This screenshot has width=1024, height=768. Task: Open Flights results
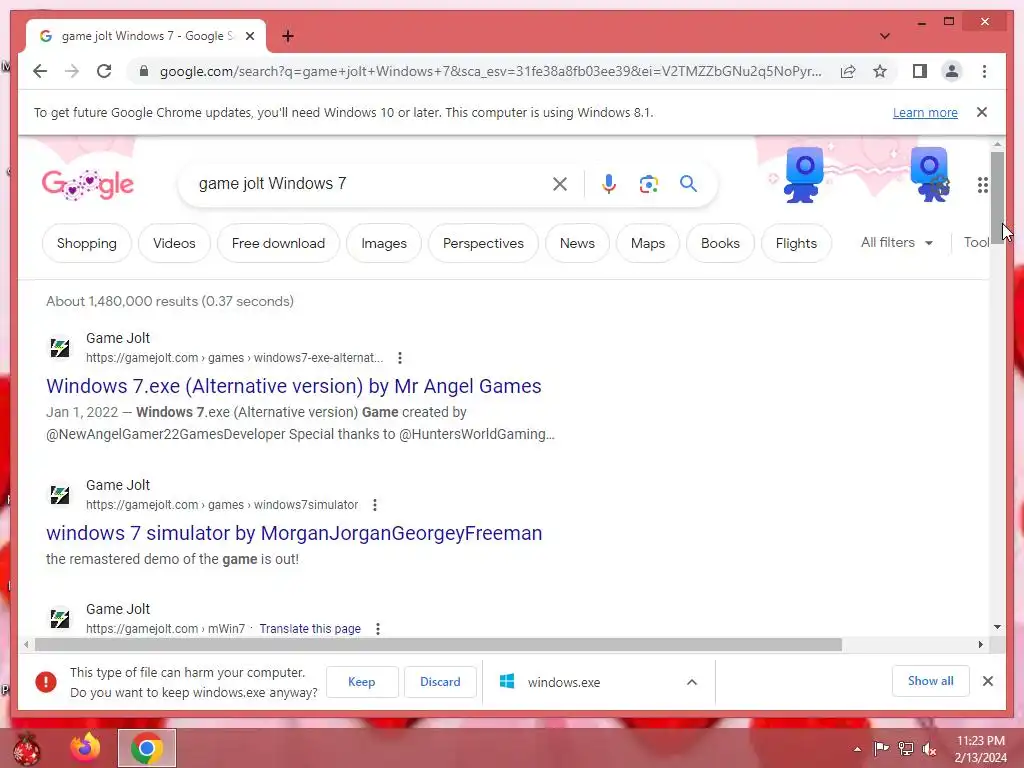(x=796, y=243)
